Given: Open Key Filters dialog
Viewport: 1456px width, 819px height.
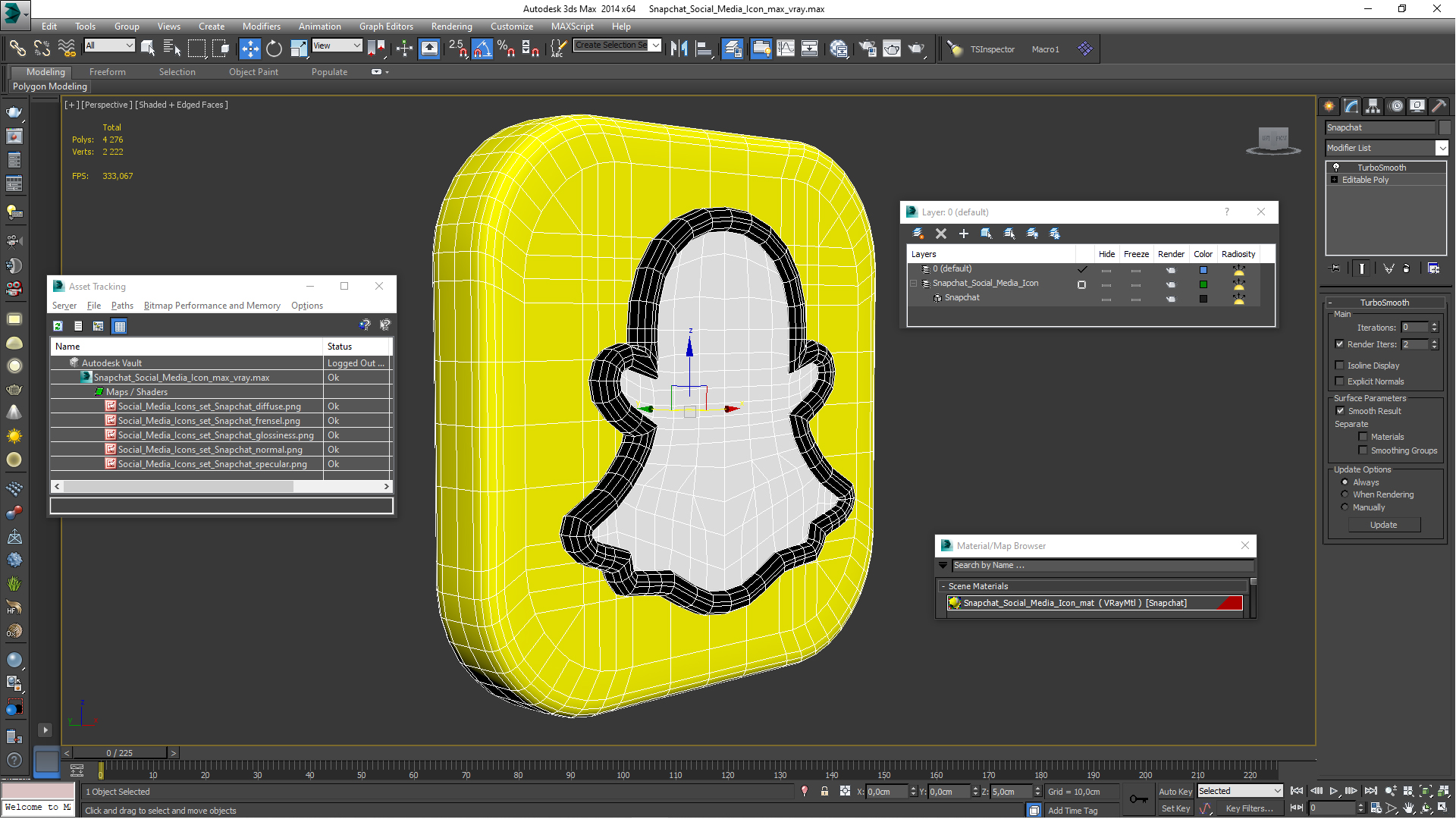Looking at the screenshot, I should 1249,808.
